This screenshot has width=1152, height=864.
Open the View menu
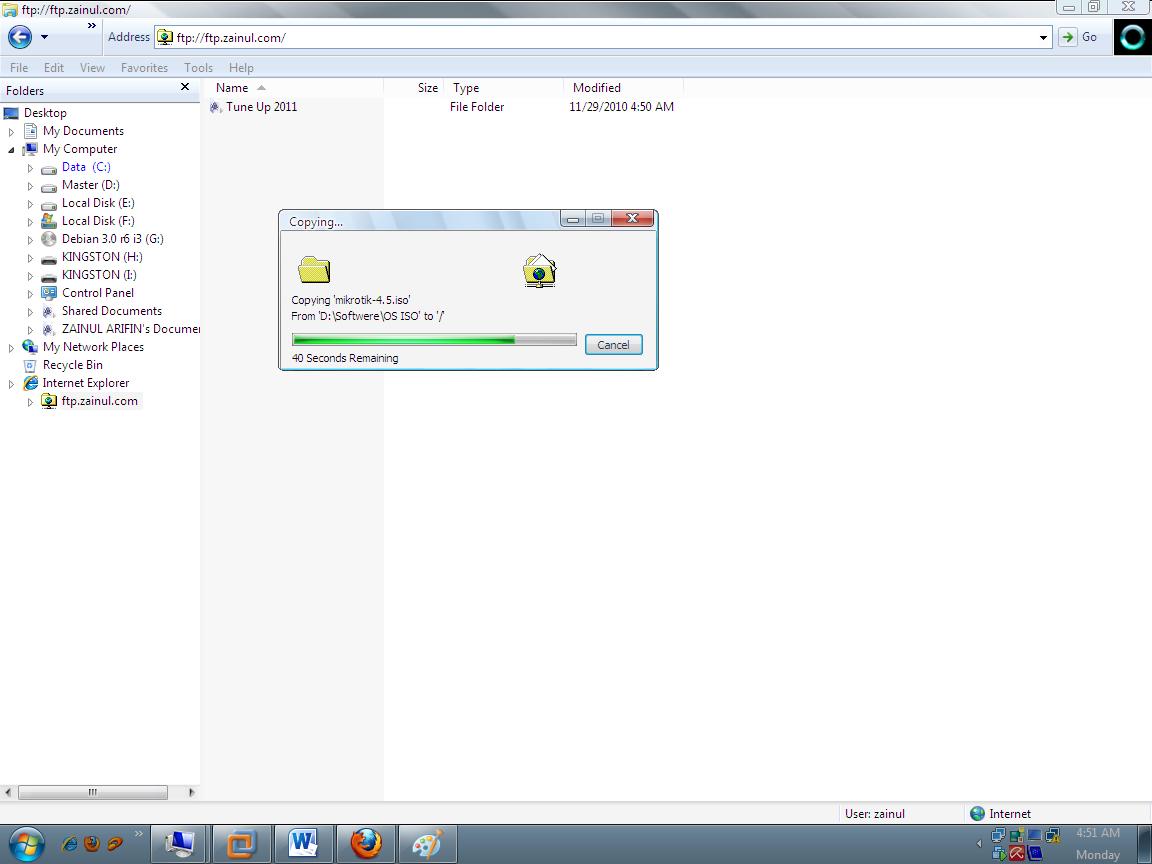[92, 68]
